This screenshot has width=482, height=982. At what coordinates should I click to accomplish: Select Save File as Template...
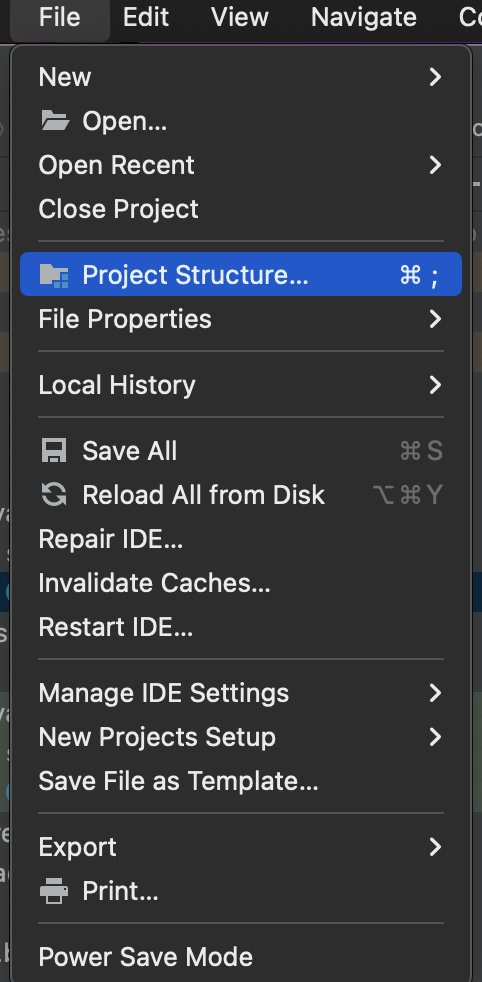(x=241, y=781)
